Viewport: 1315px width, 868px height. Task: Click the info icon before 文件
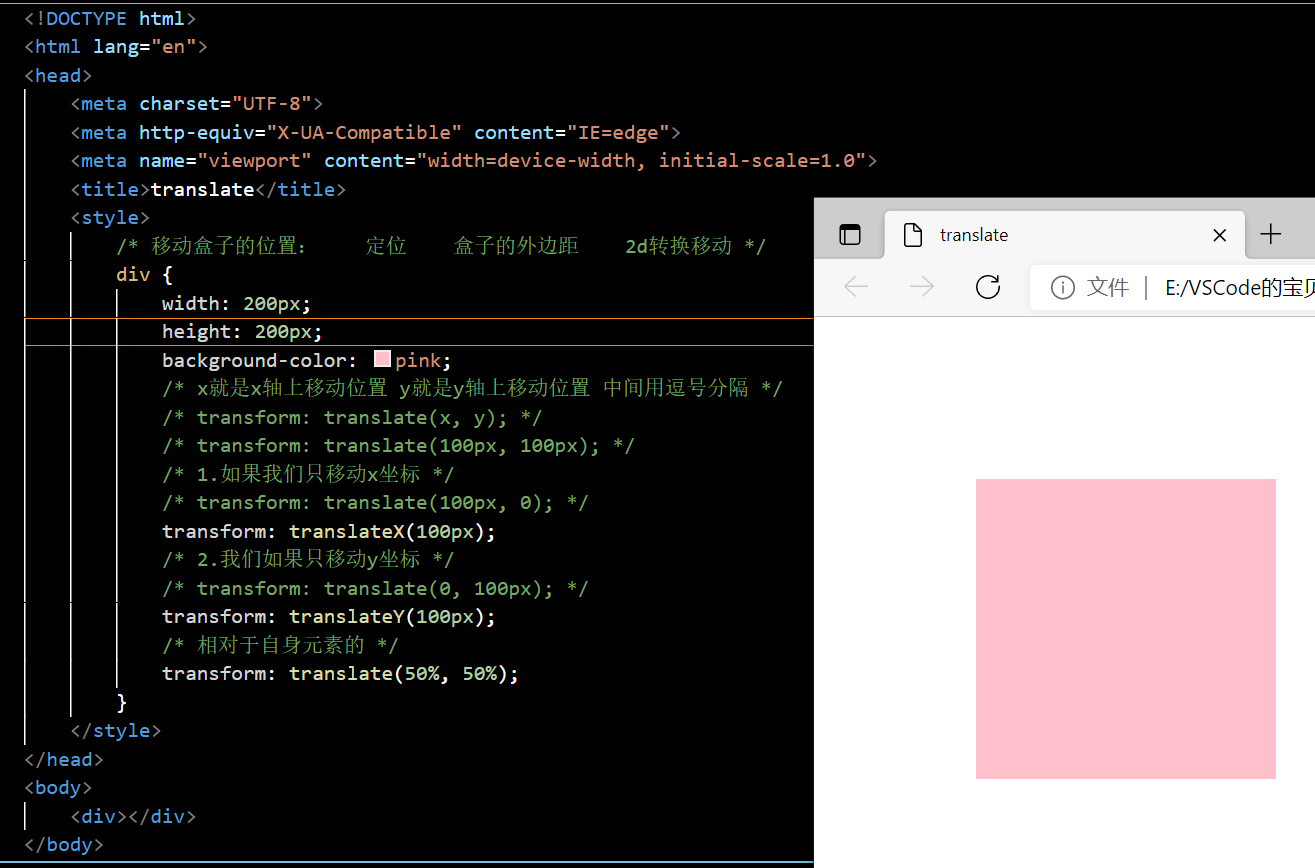1061,287
